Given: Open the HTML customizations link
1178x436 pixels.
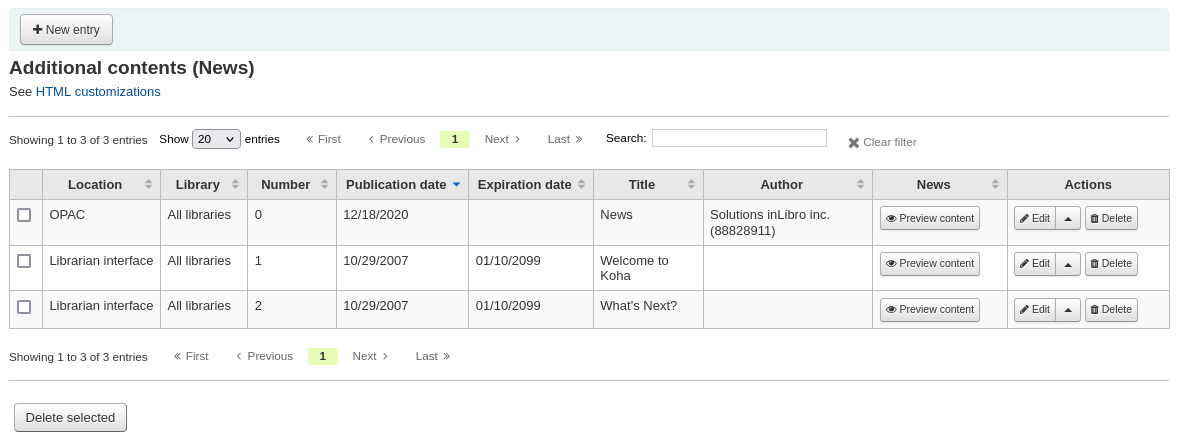Looking at the screenshot, I should (x=98, y=91).
